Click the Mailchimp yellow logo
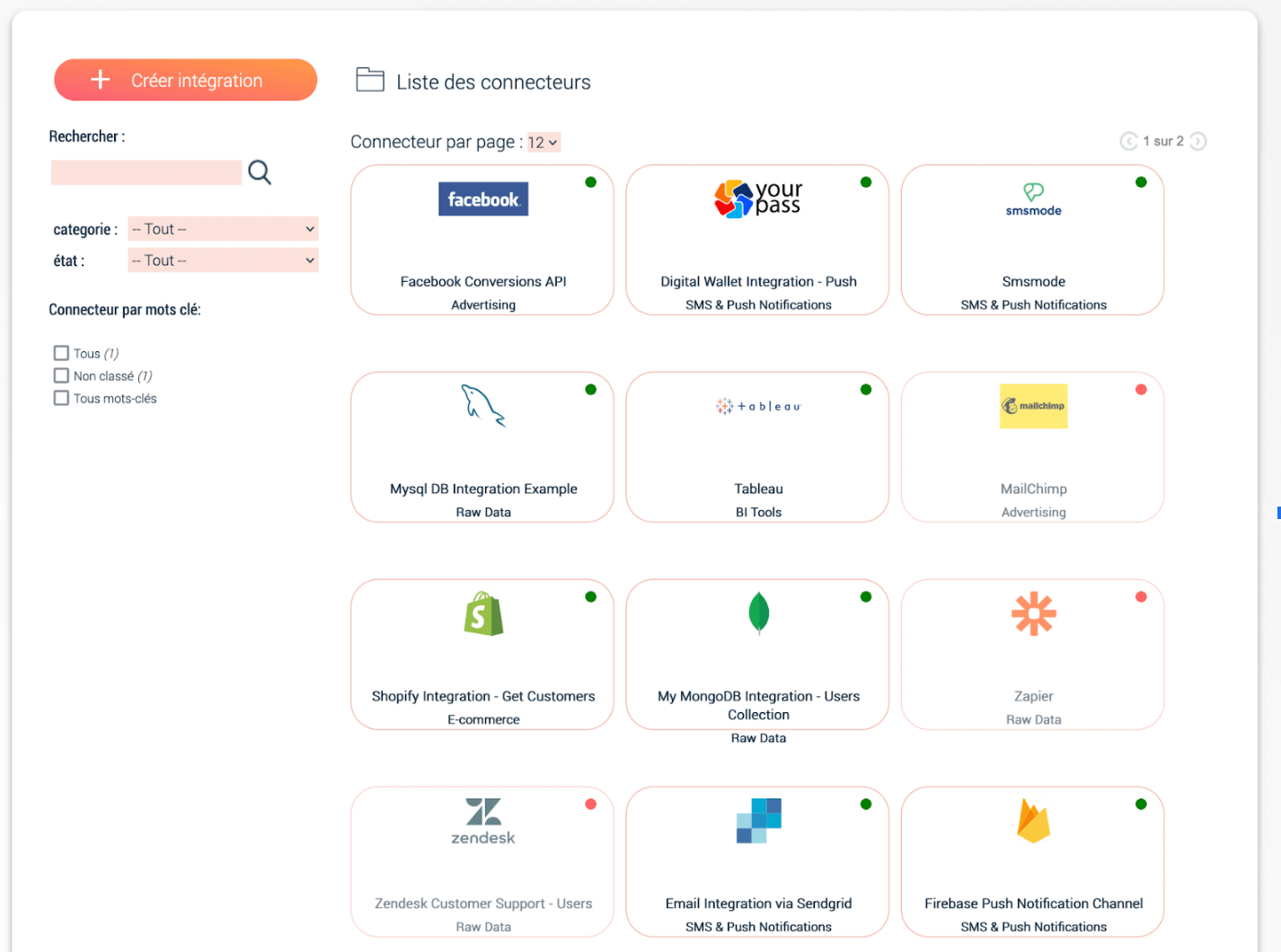 point(1033,406)
